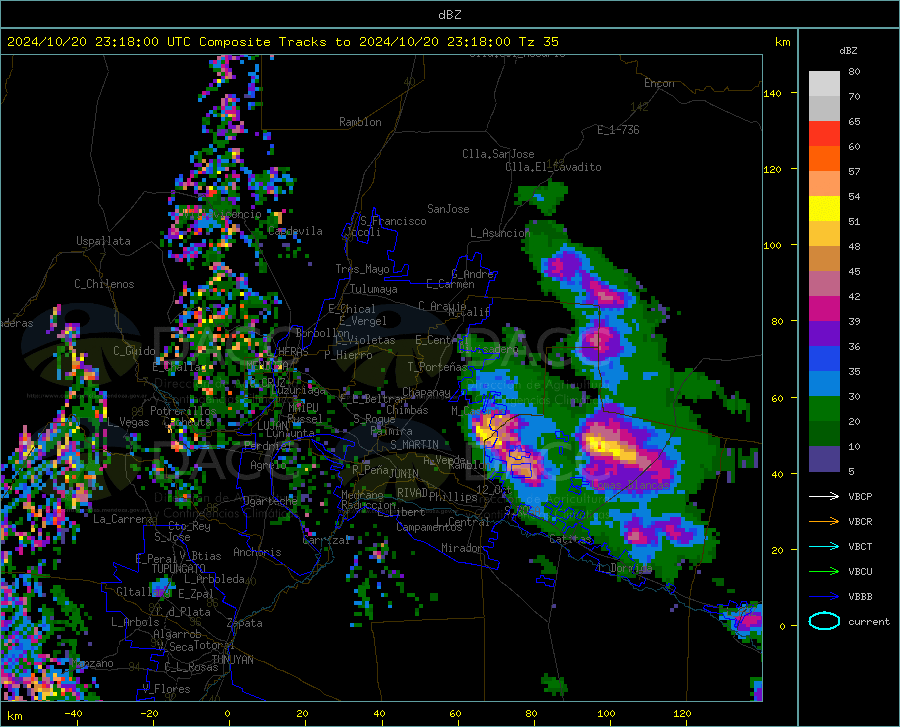Click the 'Anchoris' label on map

coord(257,553)
